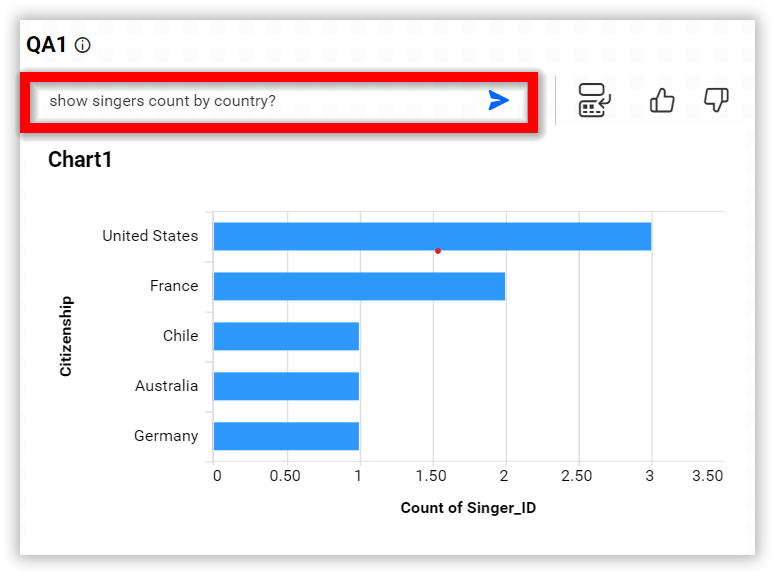Click the United States axis label
Image resolution: width=775 pixels, height=575 pixels.
coord(150,236)
